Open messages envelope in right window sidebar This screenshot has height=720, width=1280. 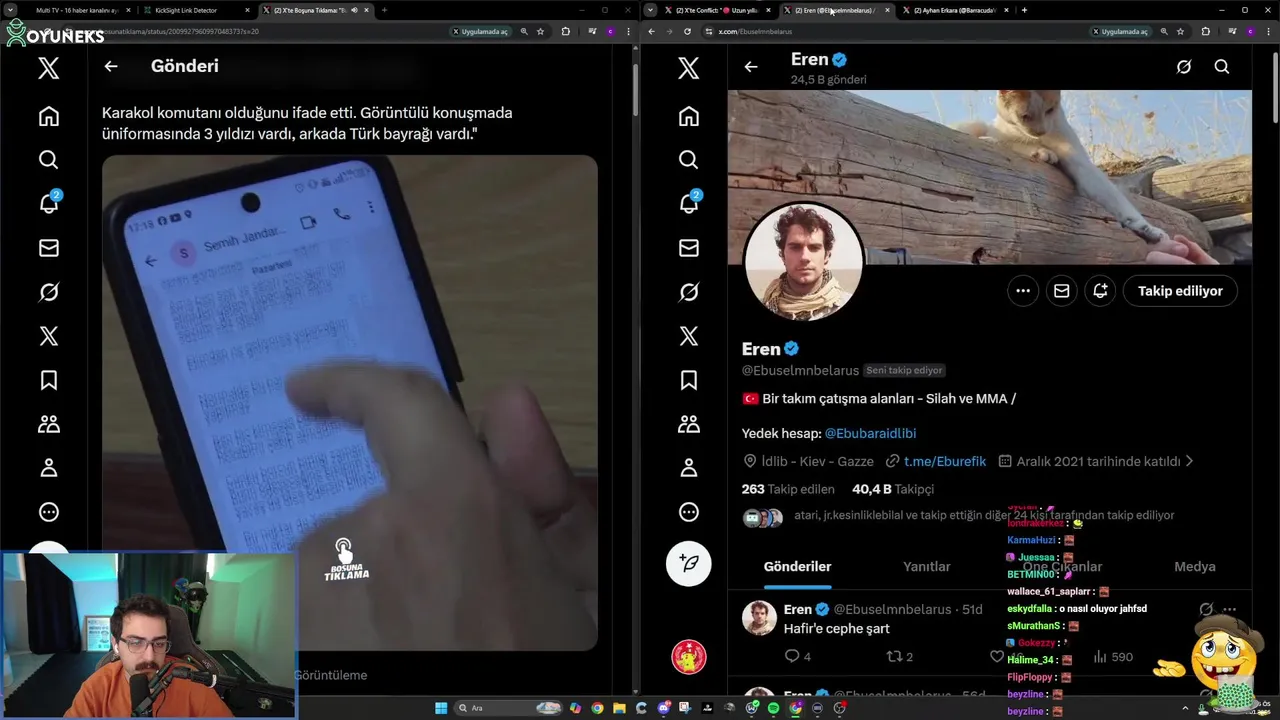click(688, 248)
